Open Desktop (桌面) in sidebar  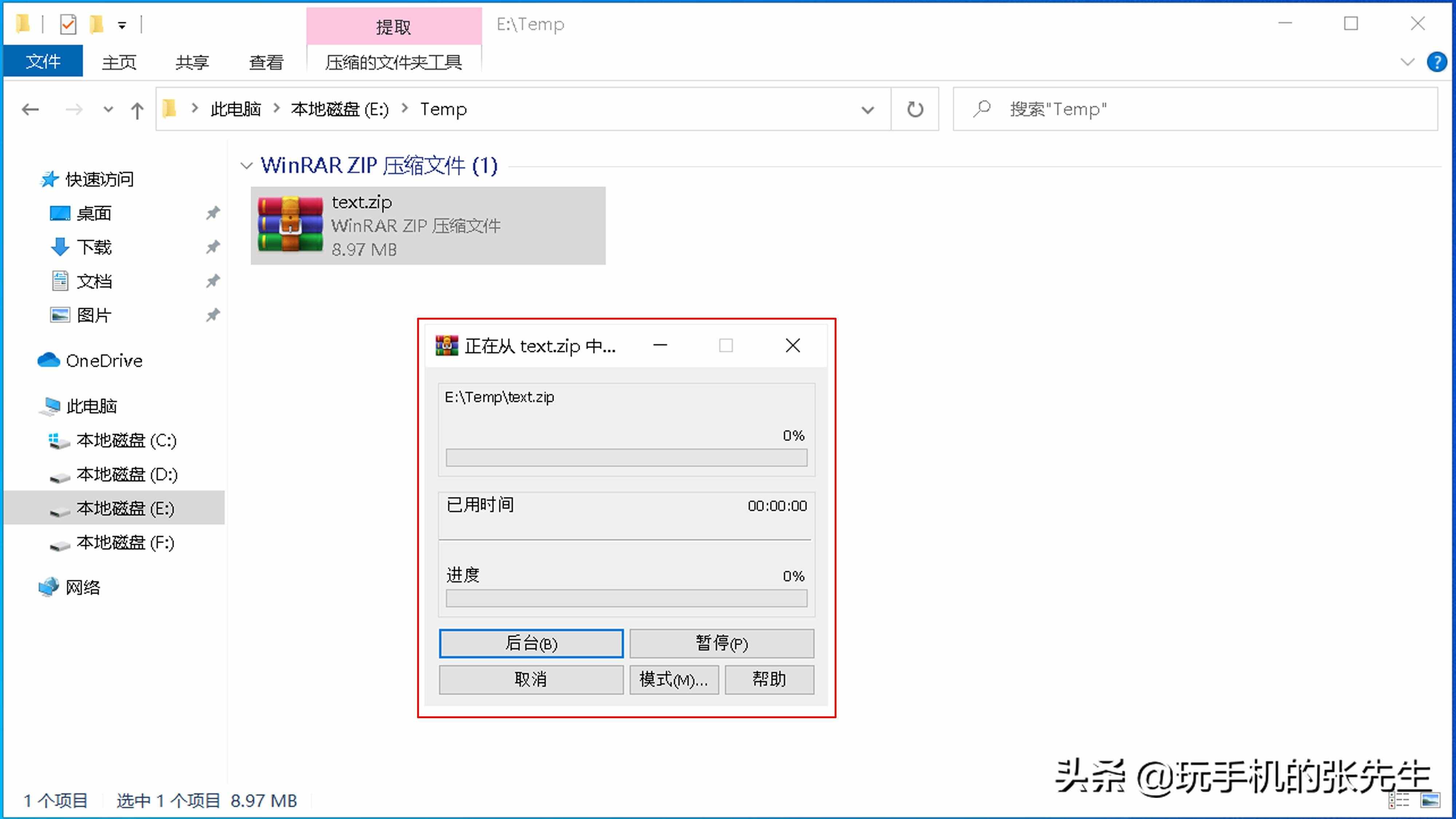[81, 213]
